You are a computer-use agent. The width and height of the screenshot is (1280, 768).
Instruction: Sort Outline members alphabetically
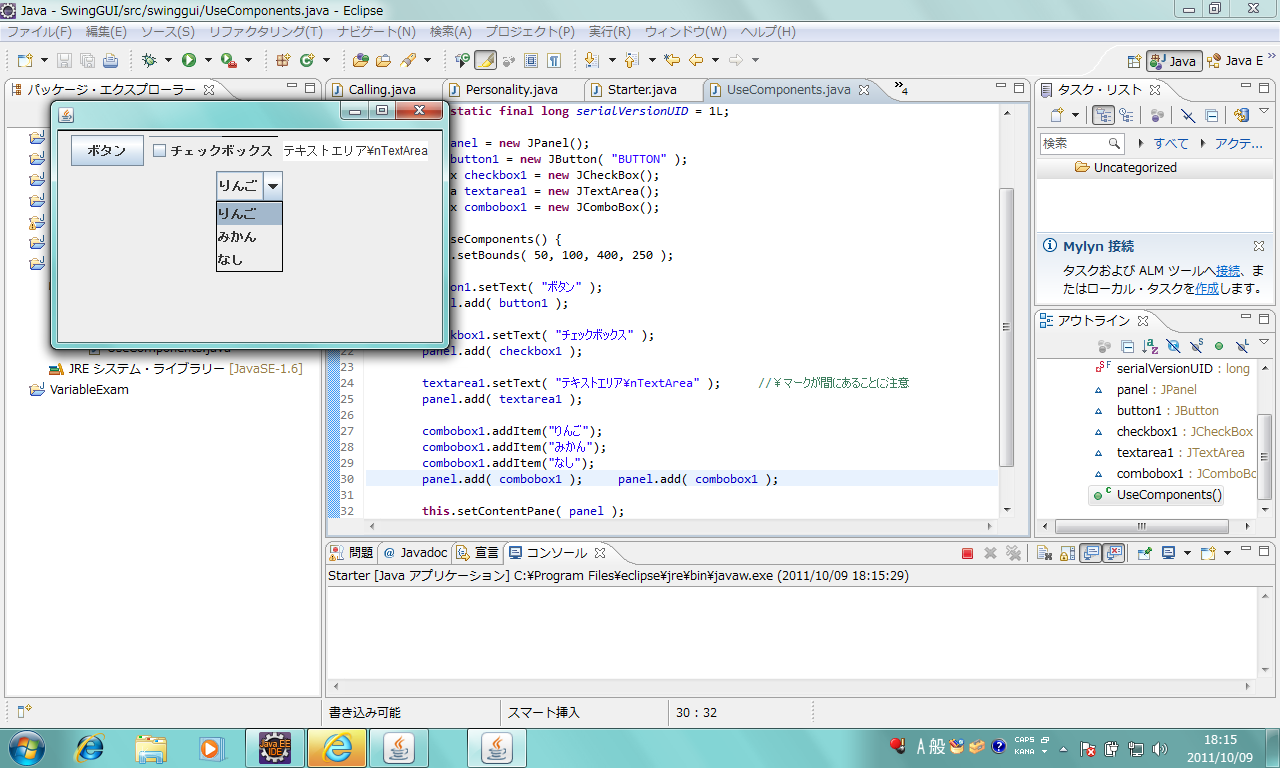pos(1150,347)
